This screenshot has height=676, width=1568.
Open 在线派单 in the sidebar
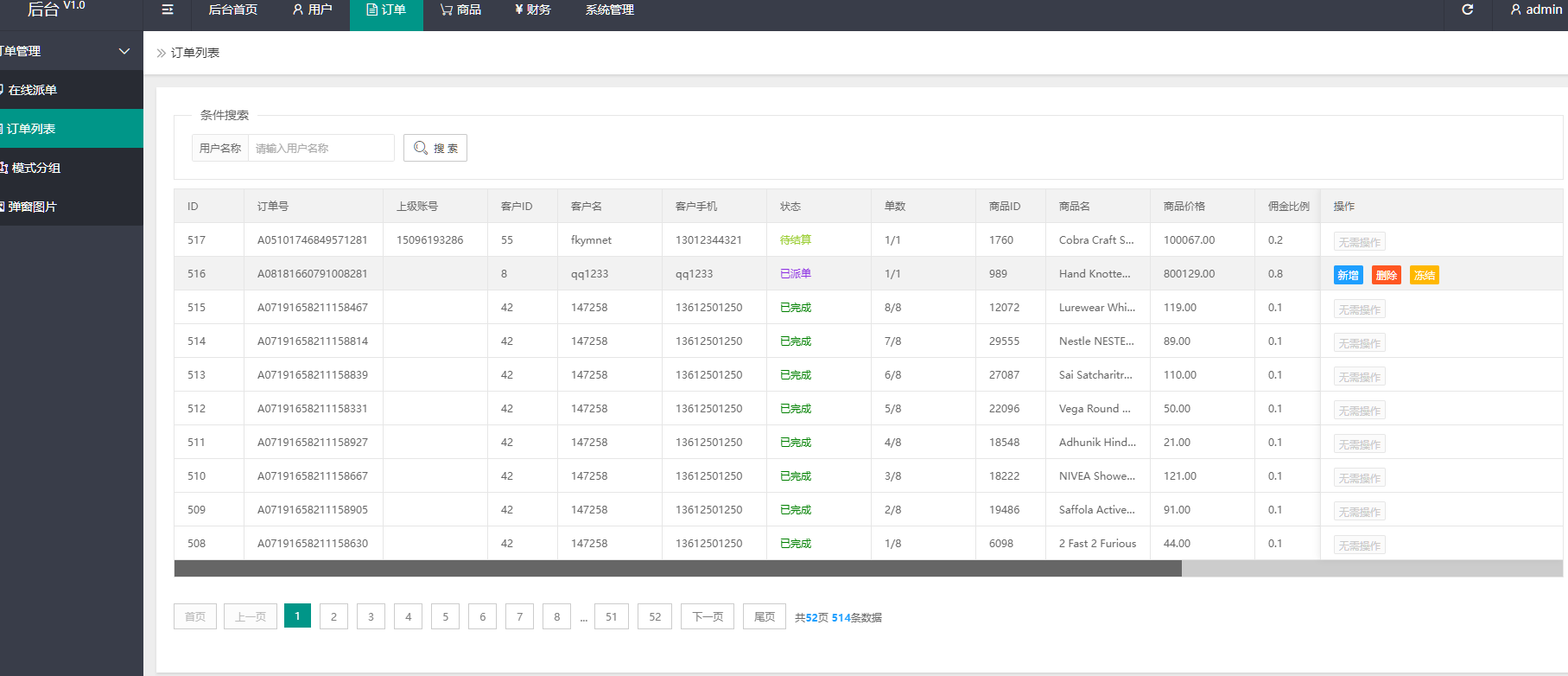33,90
